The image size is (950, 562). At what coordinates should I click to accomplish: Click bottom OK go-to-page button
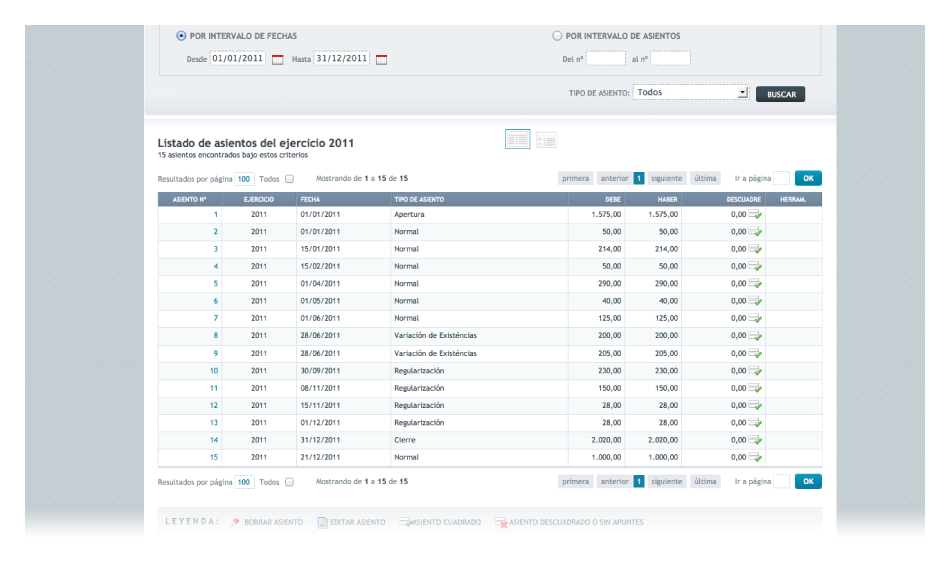808,481
